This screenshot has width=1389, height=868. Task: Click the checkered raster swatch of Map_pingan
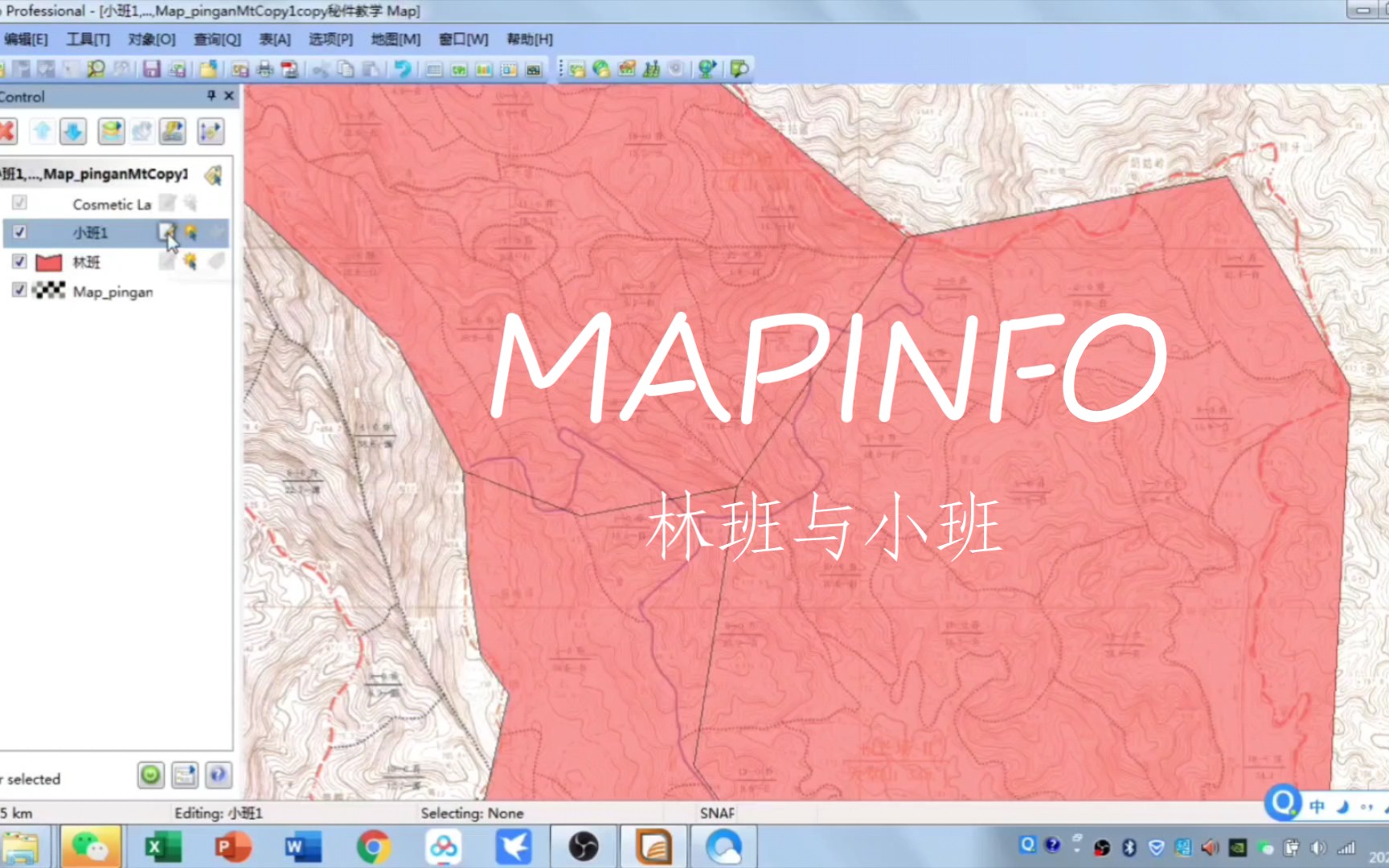49,290
